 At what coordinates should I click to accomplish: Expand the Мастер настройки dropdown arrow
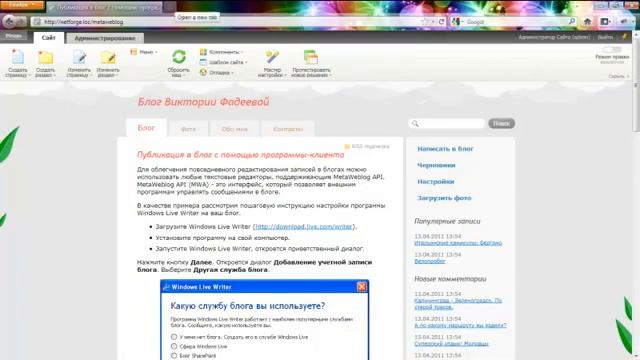coord(285,76)
